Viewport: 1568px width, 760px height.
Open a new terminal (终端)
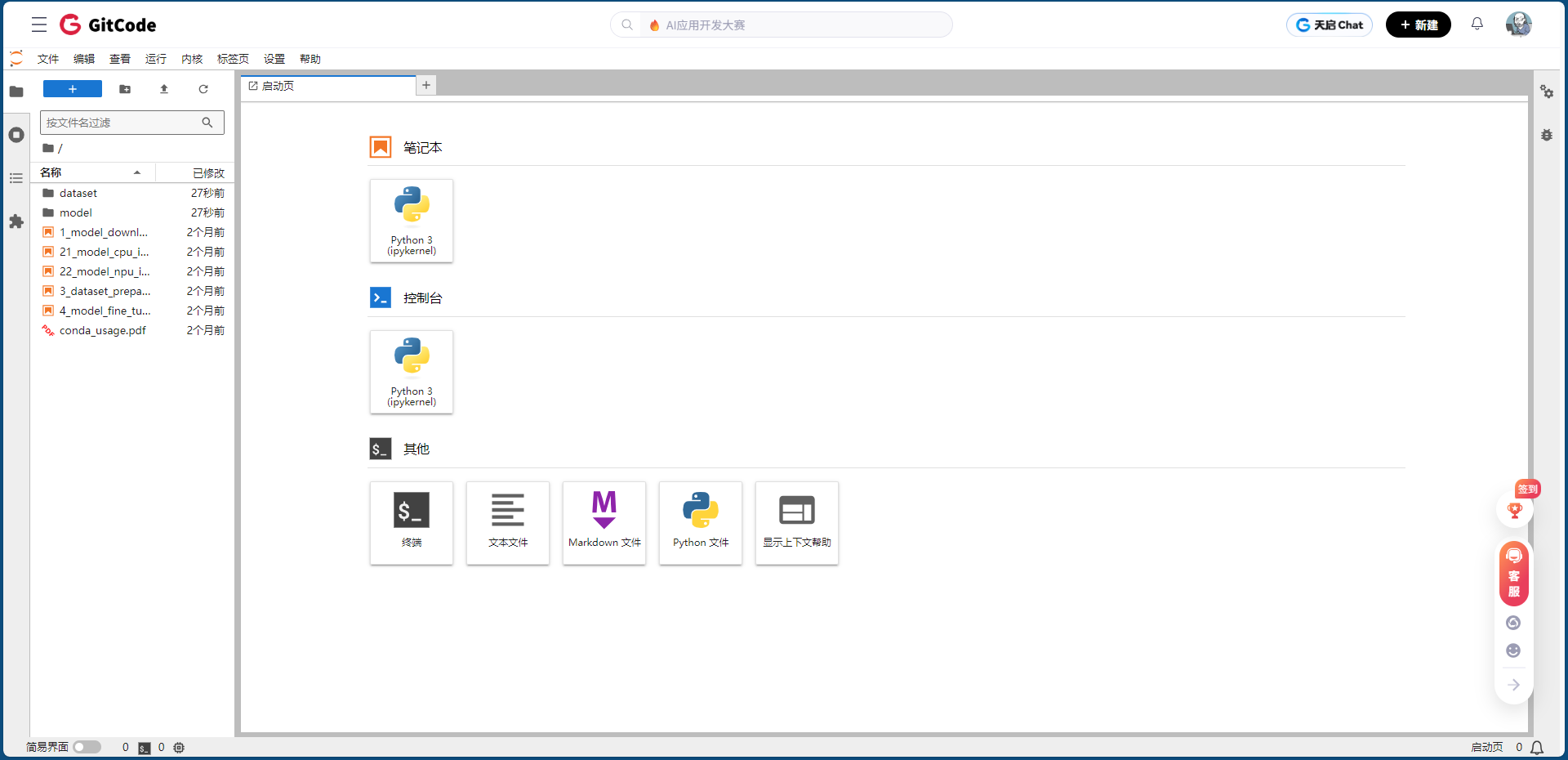point(412,523)
